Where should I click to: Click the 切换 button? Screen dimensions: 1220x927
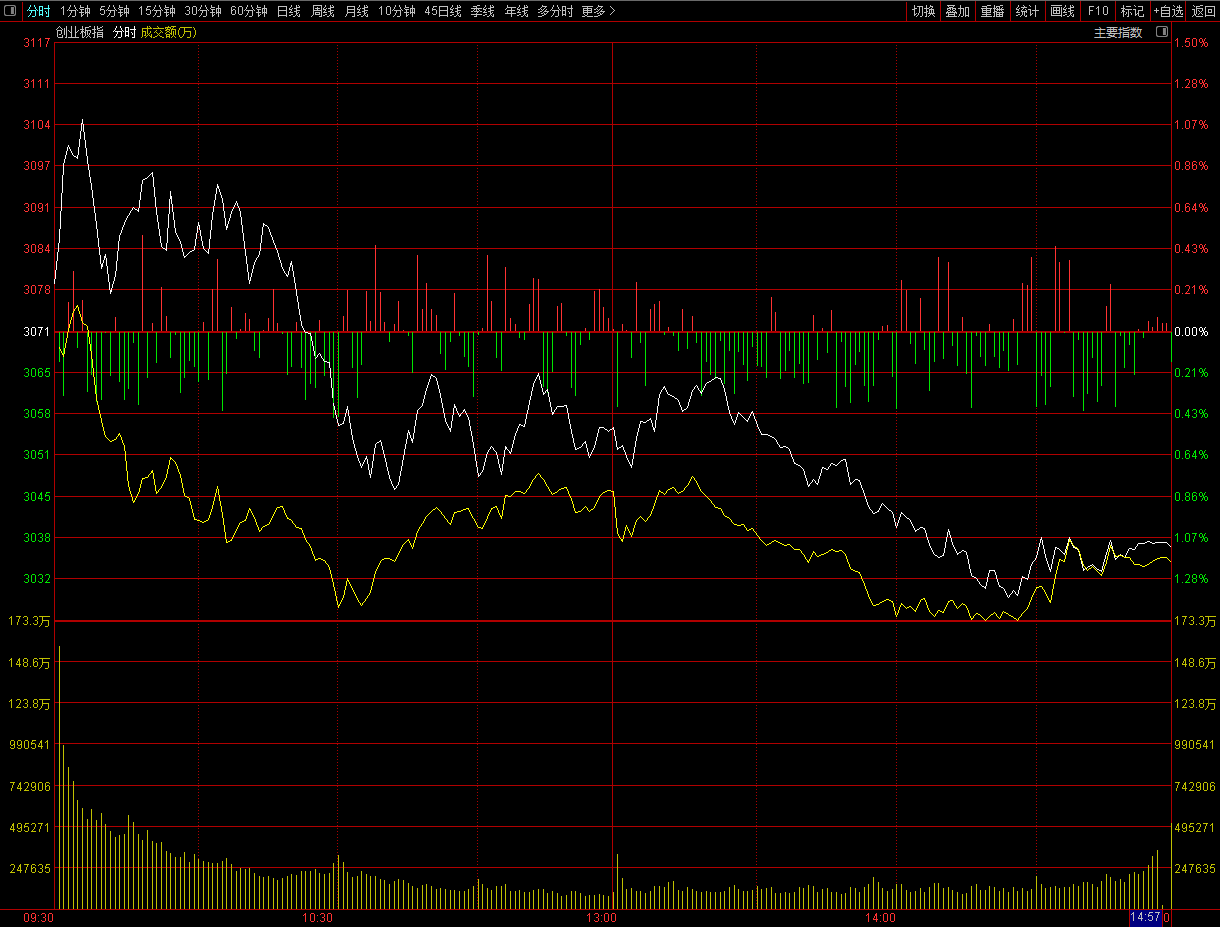923,11
